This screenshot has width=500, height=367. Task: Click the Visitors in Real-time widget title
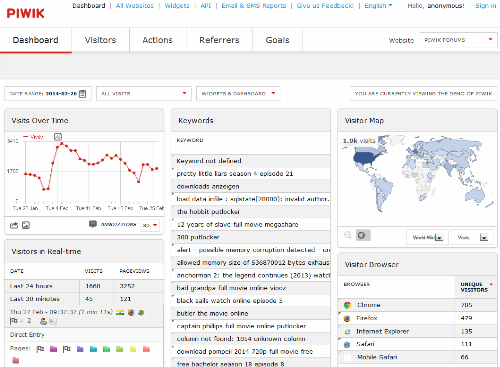coord(46,251)
